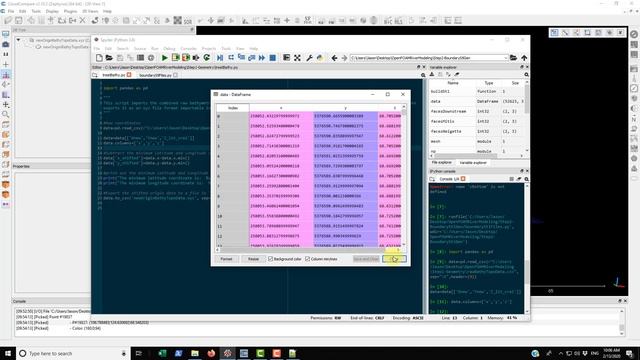Click Browse tabs icon in editor pane
The width and height of the screenshot is (640, 360).
(x=95, y=75)
